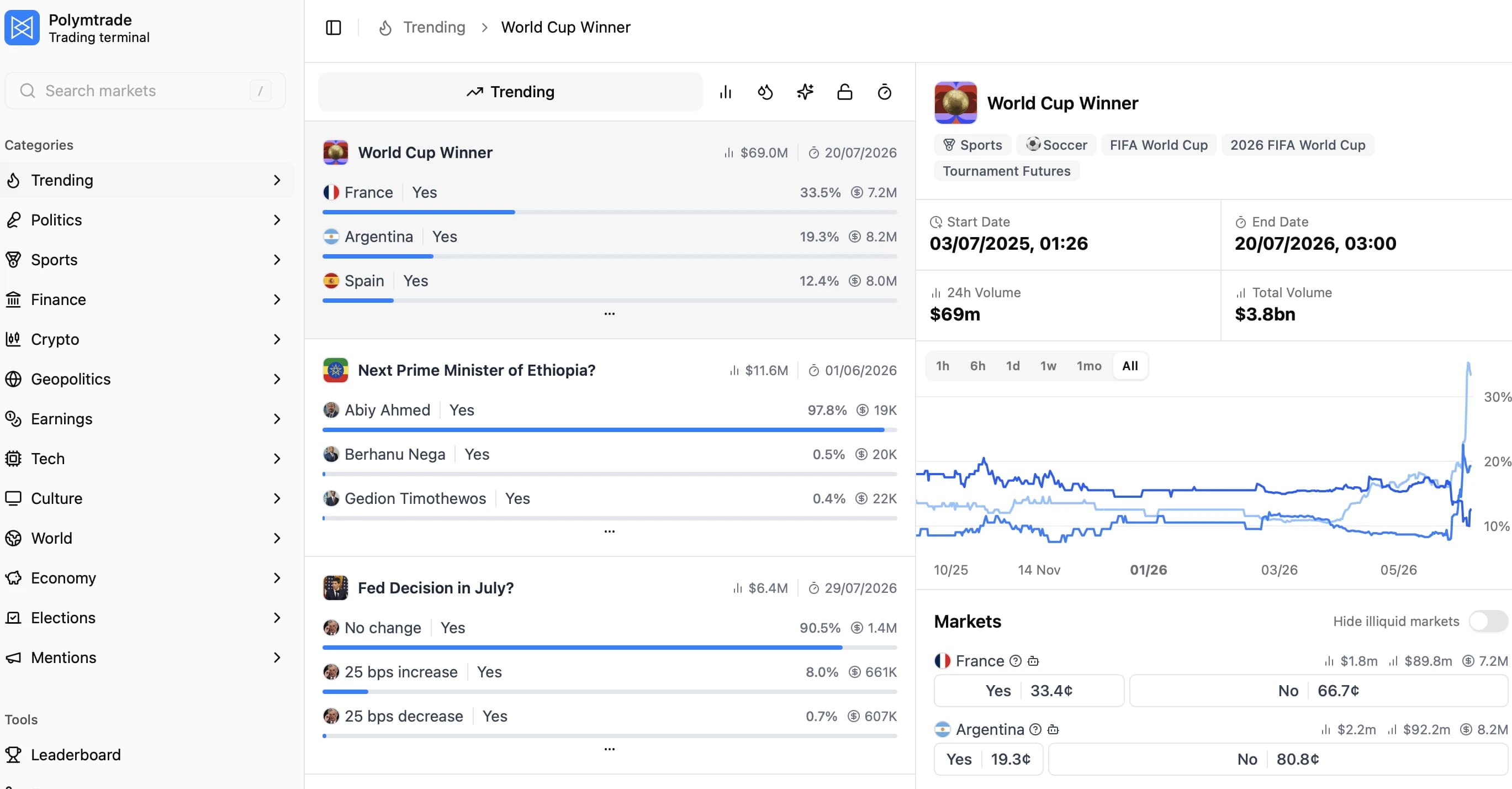Image resolution: width=1512 pixels, height=789 pixels.
Task: Focus the Search markets field
Action: pos(145,91)
